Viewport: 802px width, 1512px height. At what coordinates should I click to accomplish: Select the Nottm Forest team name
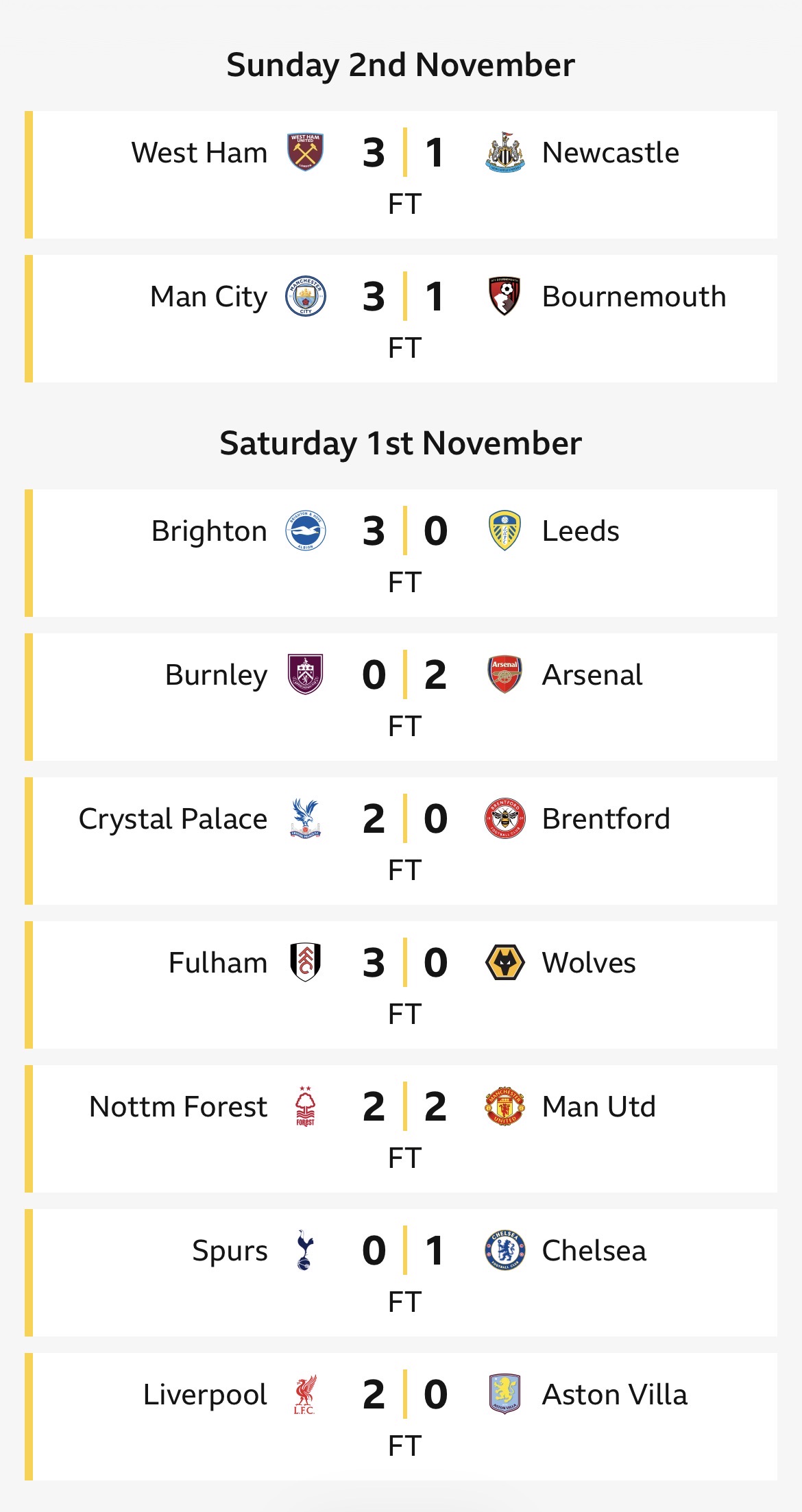(x=178, y=1106)
